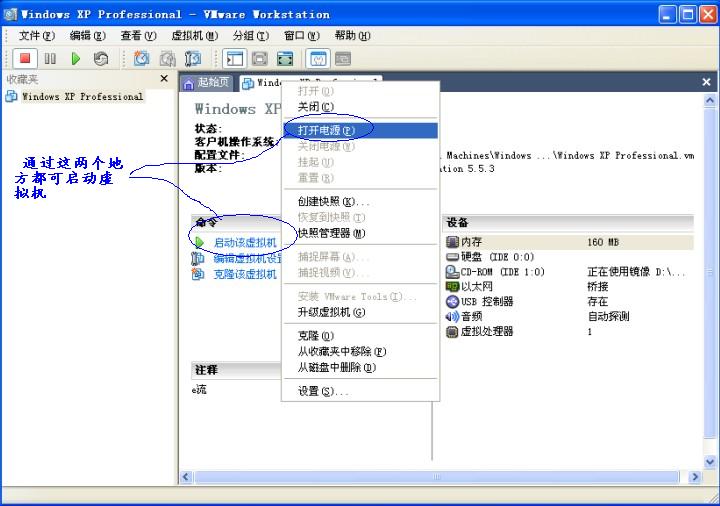Close the Favorites sidebar panel
The height and width of the screenshot is (506, 720).
pos(164,79)
